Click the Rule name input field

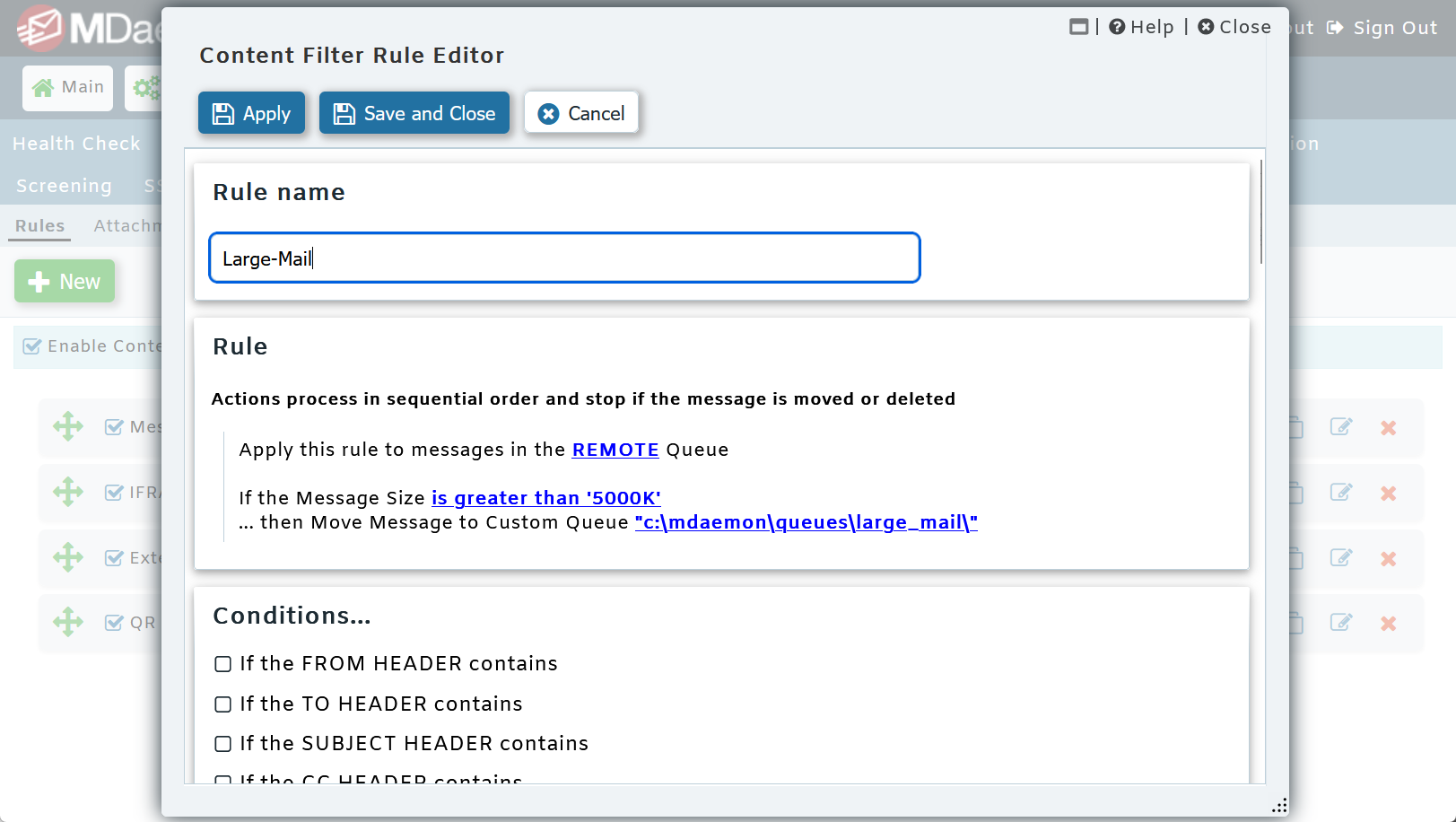564,258
